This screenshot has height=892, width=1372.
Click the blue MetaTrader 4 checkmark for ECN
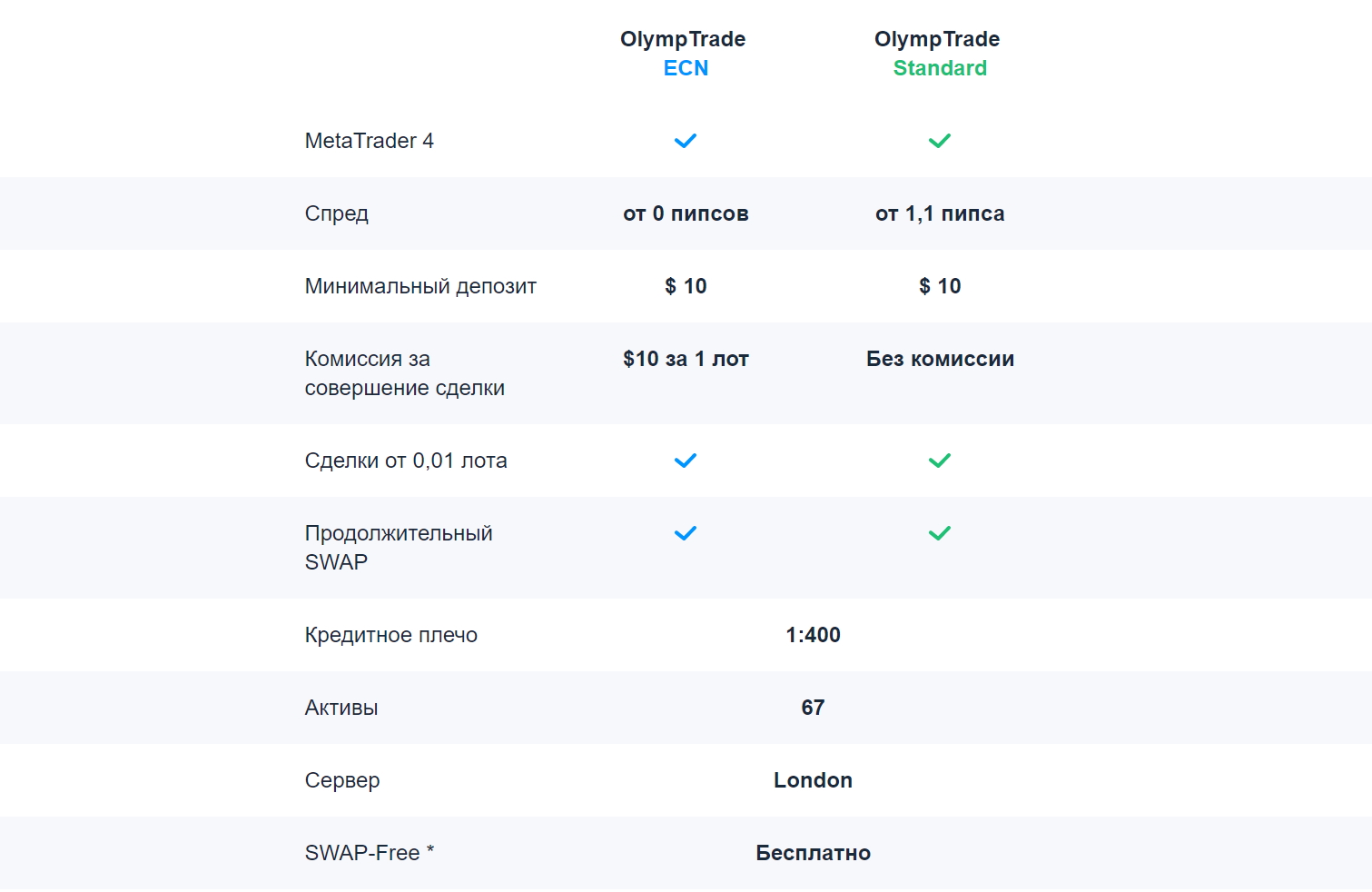pyautogui.click(x=686, y=141)
